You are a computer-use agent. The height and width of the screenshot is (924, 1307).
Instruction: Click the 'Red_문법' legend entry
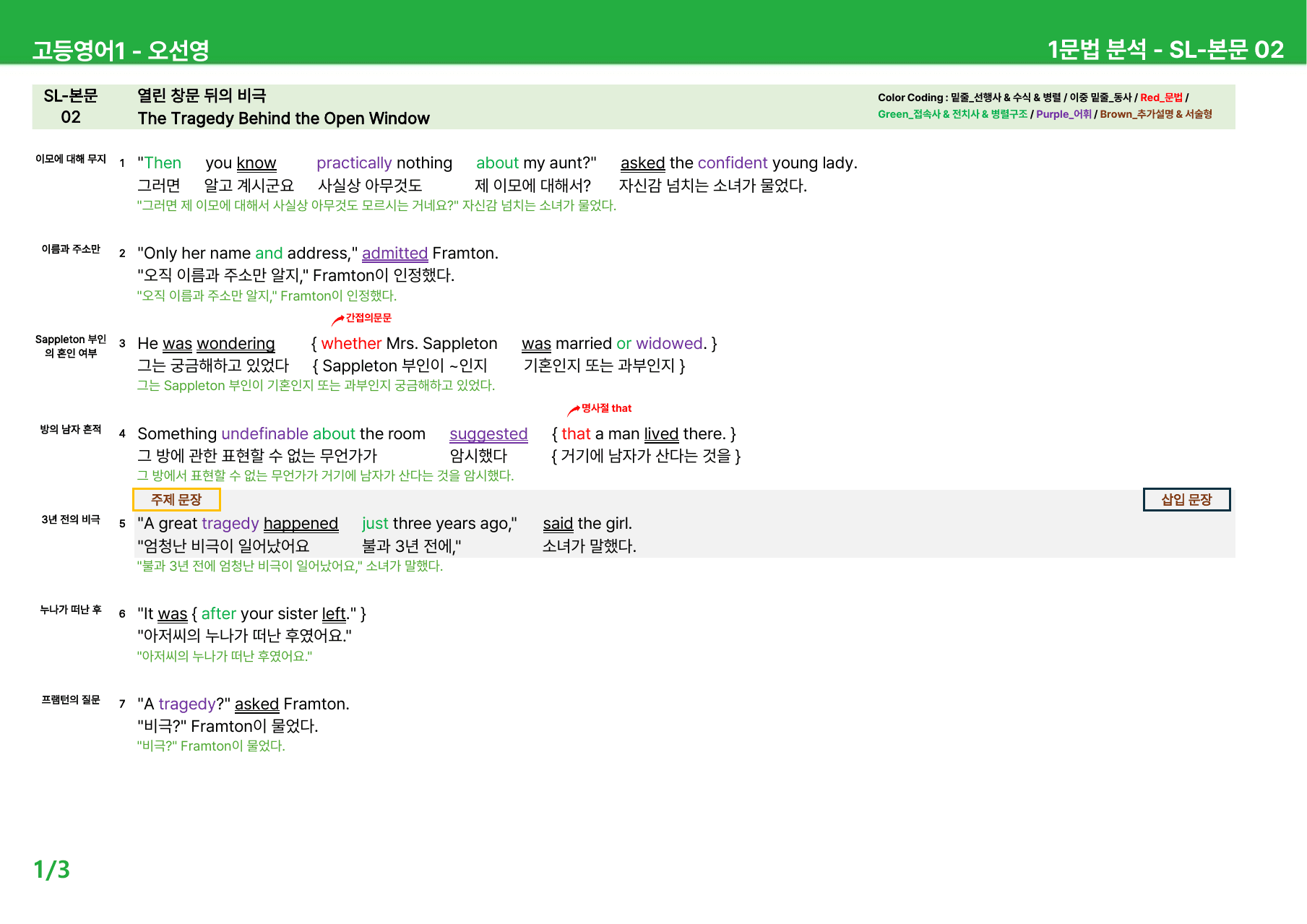click(x=1161, y=98)
